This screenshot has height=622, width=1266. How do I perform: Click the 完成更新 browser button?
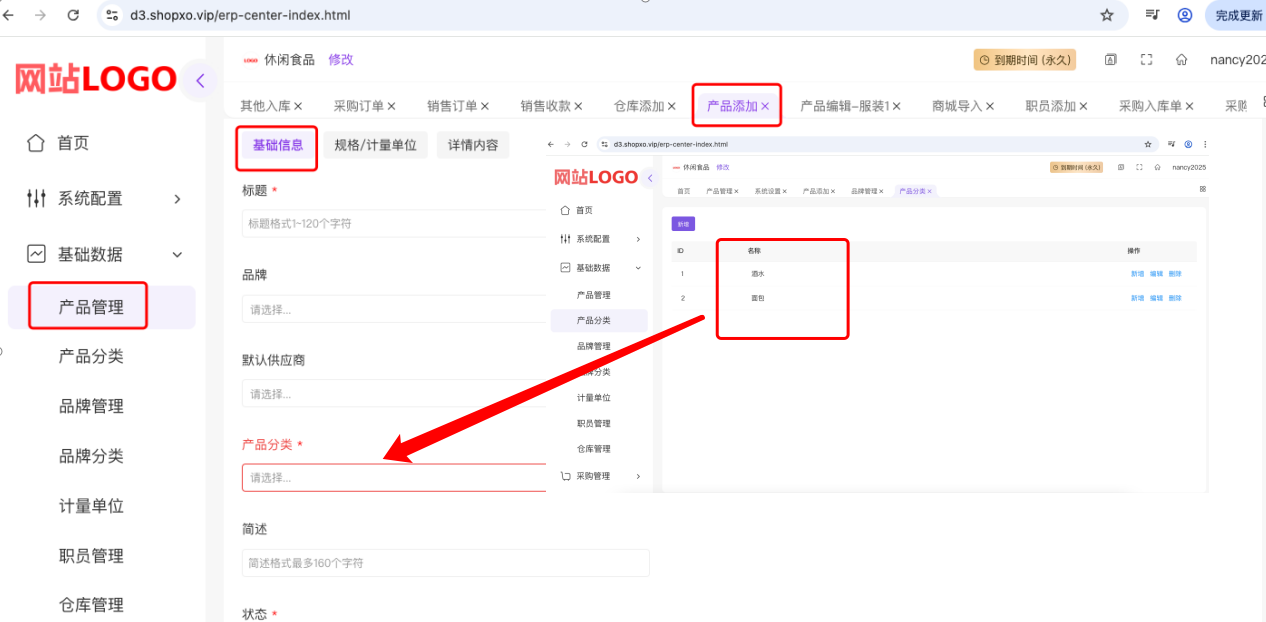tap(1238, 15)
